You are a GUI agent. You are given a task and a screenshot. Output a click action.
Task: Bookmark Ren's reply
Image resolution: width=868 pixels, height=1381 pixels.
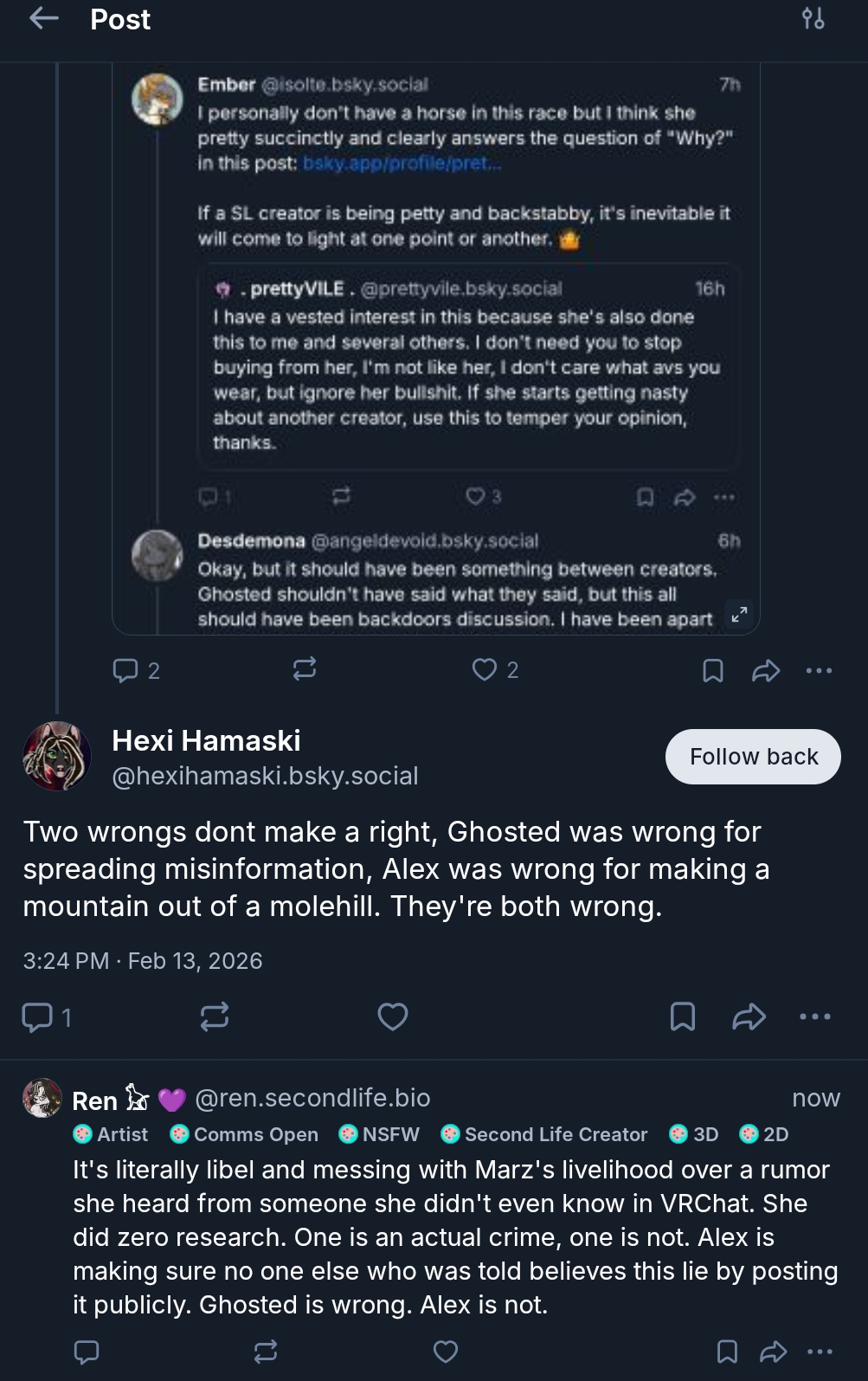point(727,1352)
